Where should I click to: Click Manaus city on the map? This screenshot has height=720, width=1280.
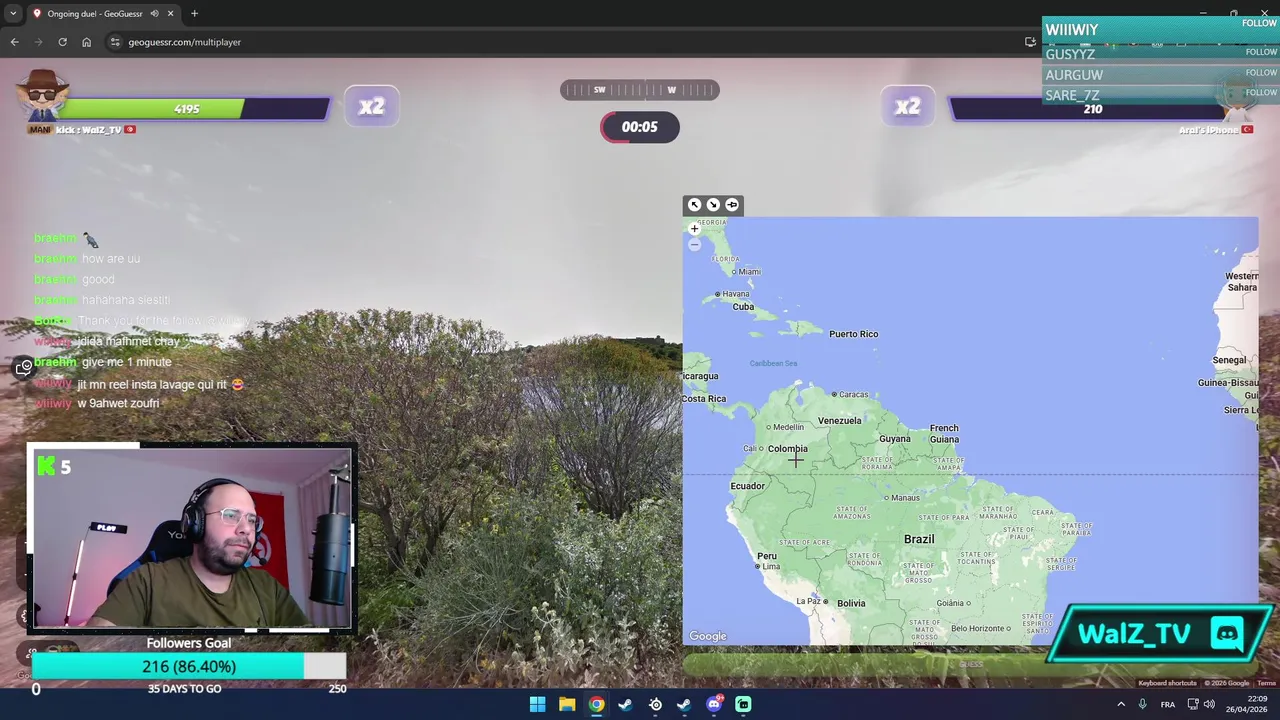tap(905, 498)
